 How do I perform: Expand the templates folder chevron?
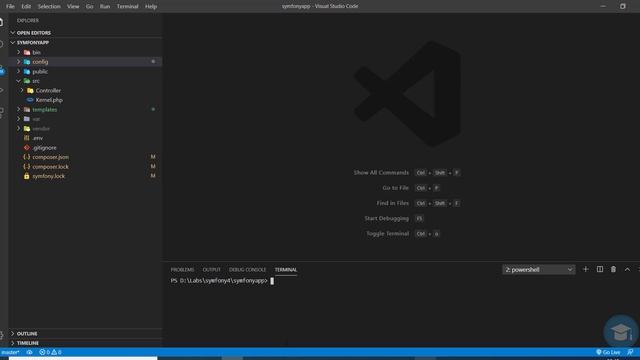pos(18,109)
